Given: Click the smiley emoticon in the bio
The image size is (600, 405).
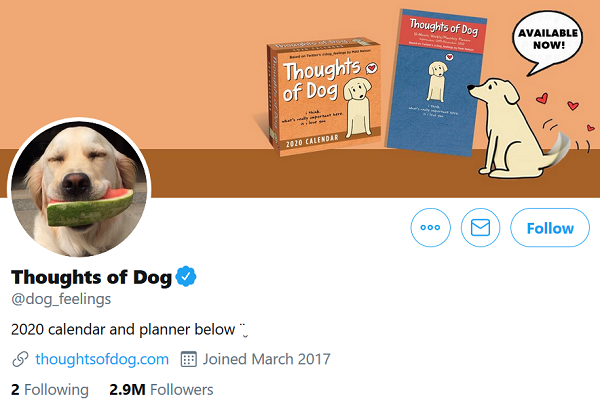Looking at the screenshot, I should point(242,328).
